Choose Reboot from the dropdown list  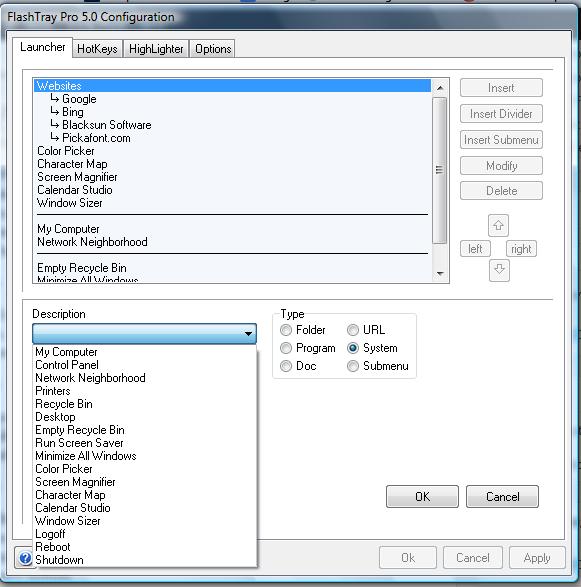coord(145,547)
